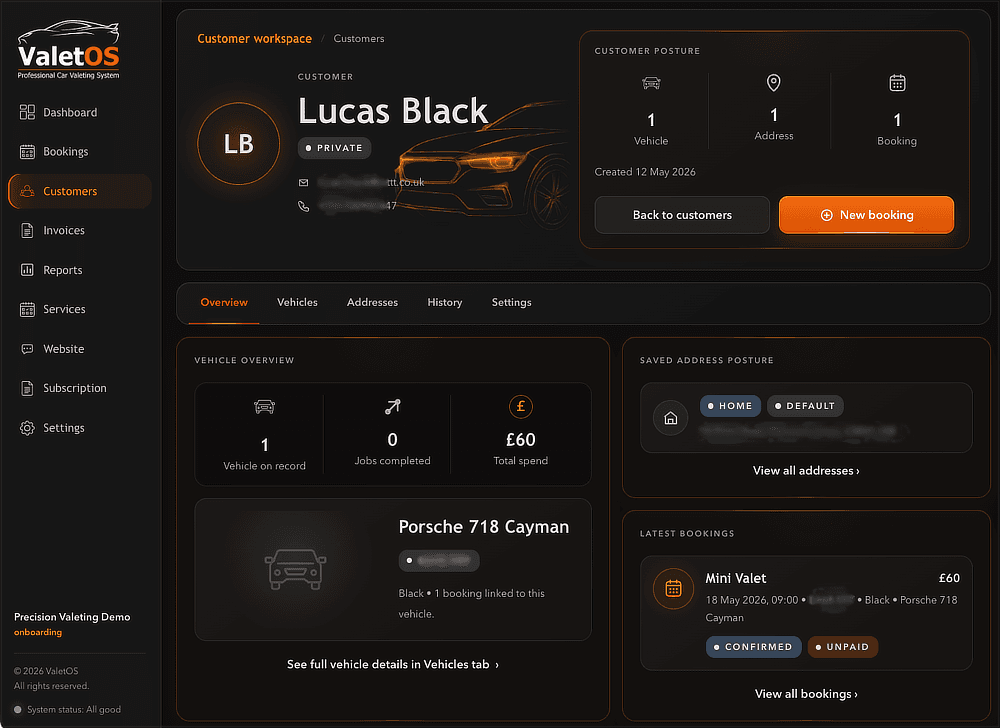1000x728 pixels.
Task: Click the Reports chart icon
Action: click(x=27, y=270)
